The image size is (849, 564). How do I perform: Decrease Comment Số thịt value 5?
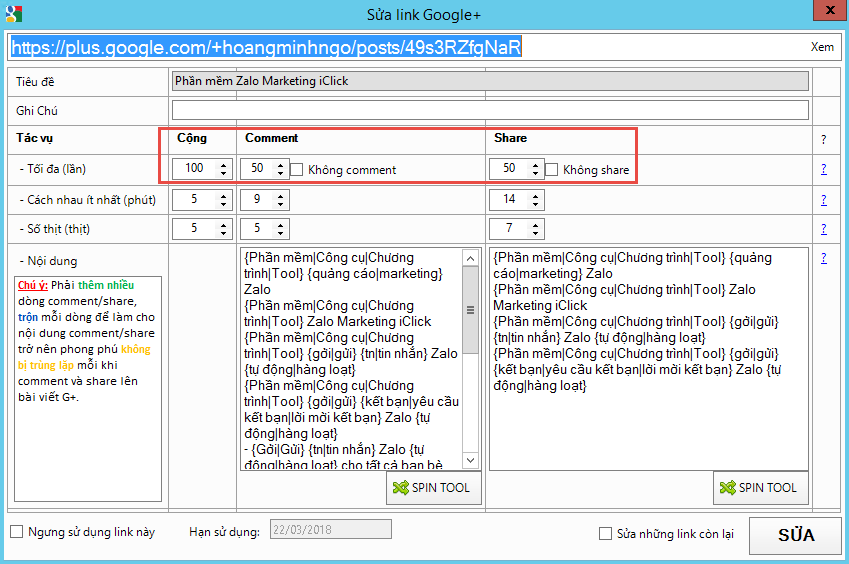pos(280,233)
